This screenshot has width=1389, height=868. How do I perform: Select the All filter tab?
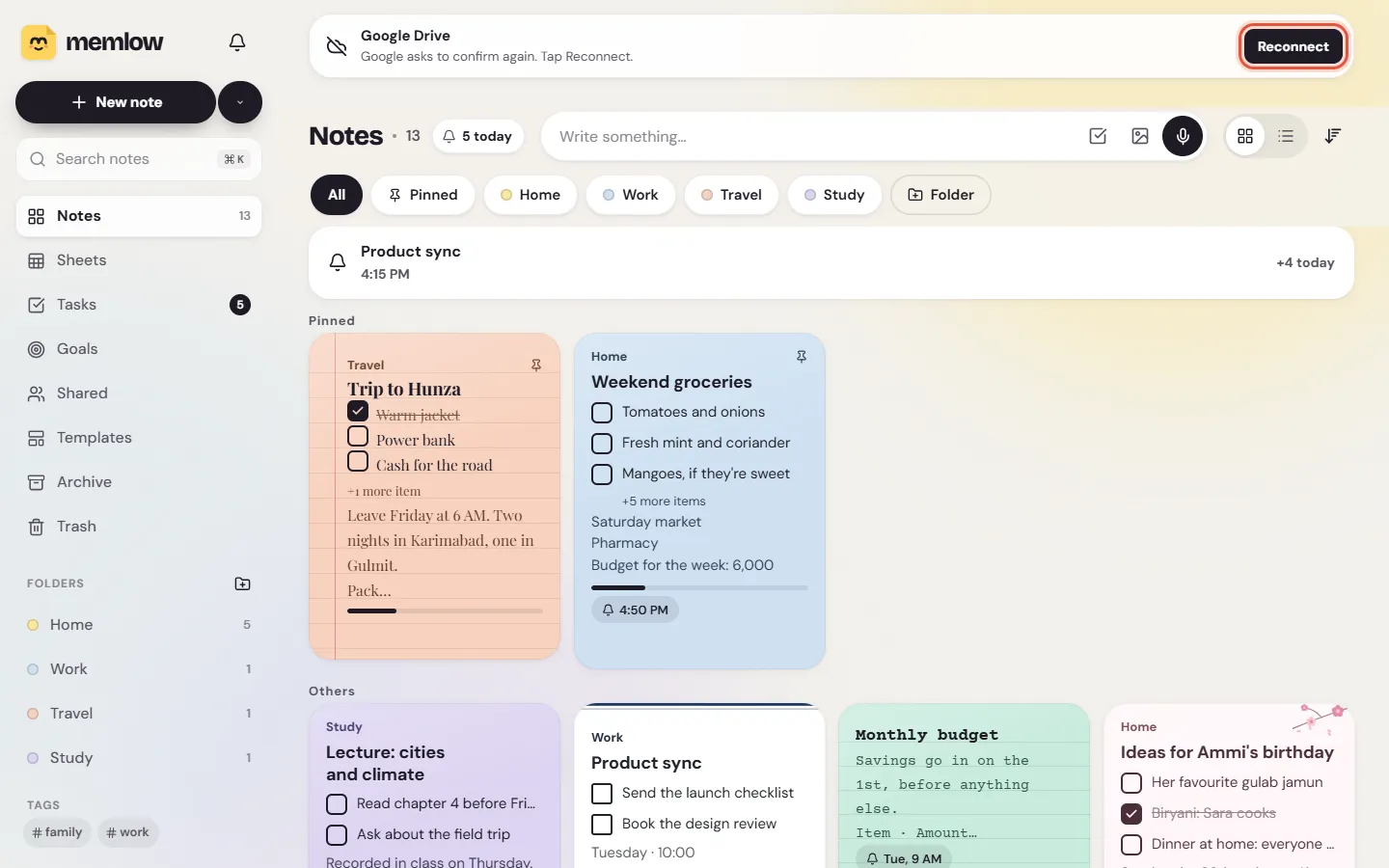337,195
